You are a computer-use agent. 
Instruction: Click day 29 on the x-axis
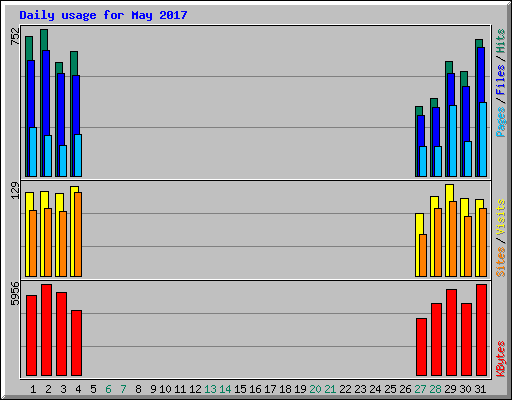[x=450, y=389]
